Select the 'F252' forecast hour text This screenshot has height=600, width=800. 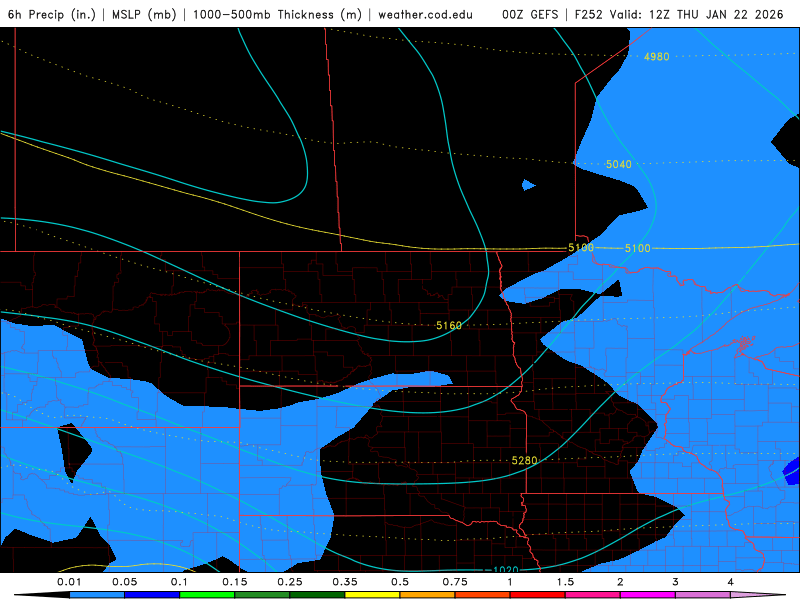(590, 14)
